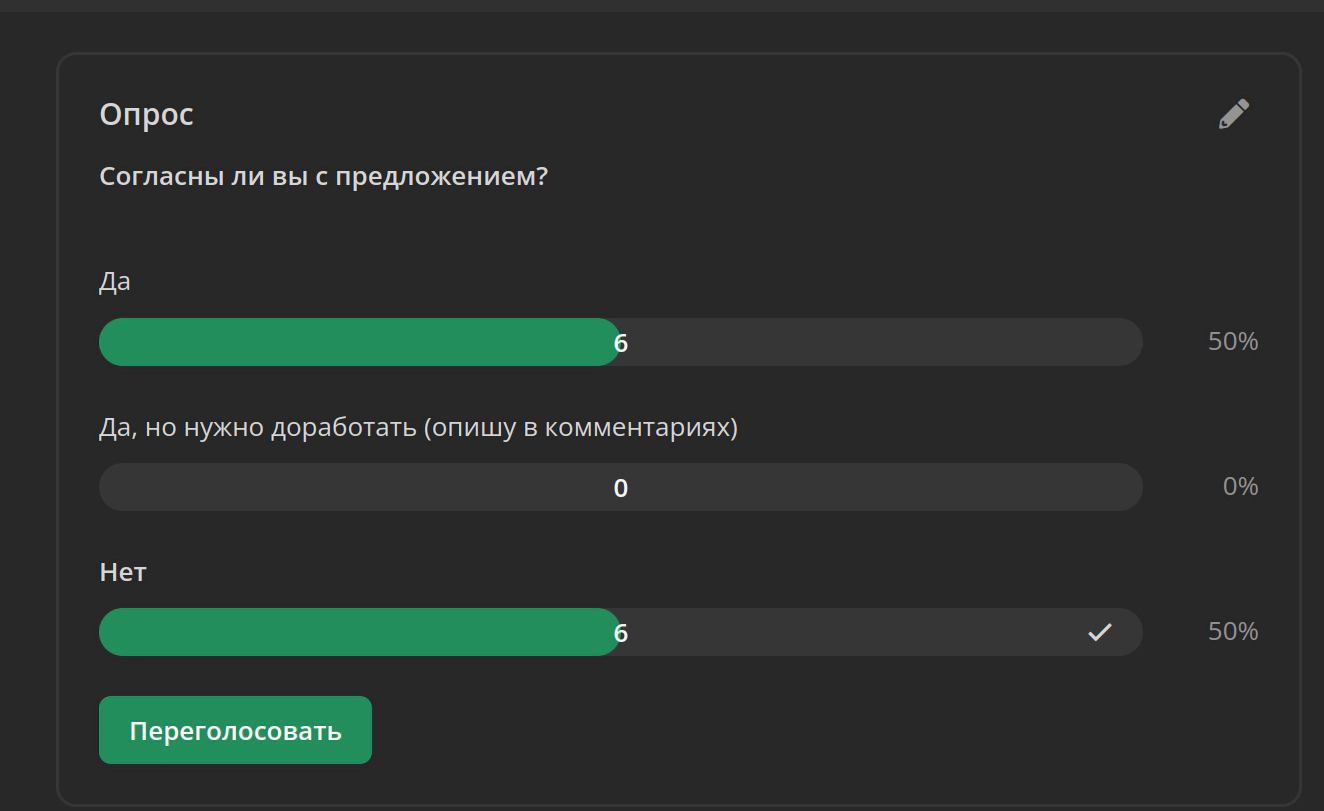The image size is (1324, 811).
Task: Click the gray unfilled part of the Да bar
Action: pyautogui.click(x=882, y=342)
